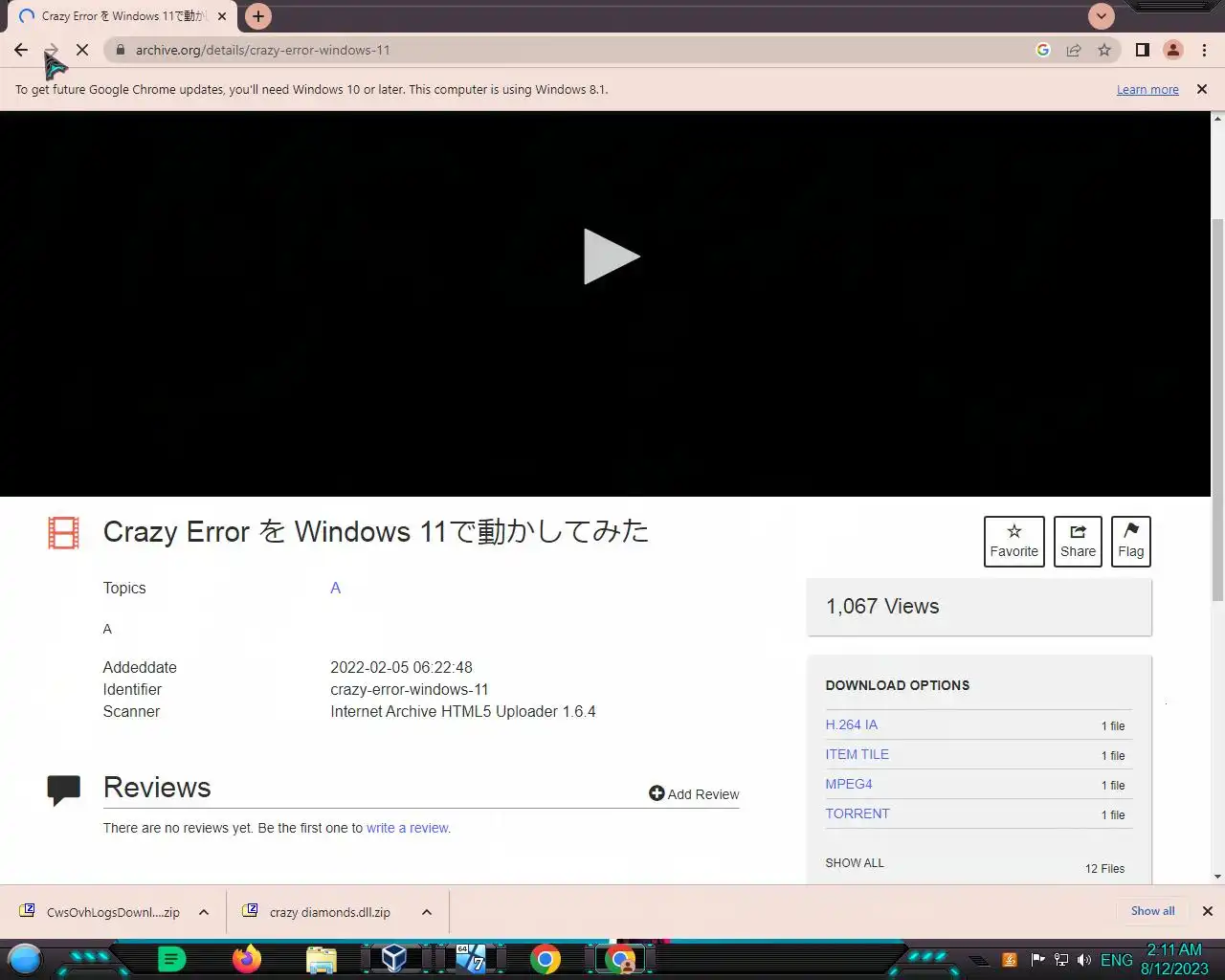
Task: Switch to active Chrome profile window
Action: click(621, 959)
